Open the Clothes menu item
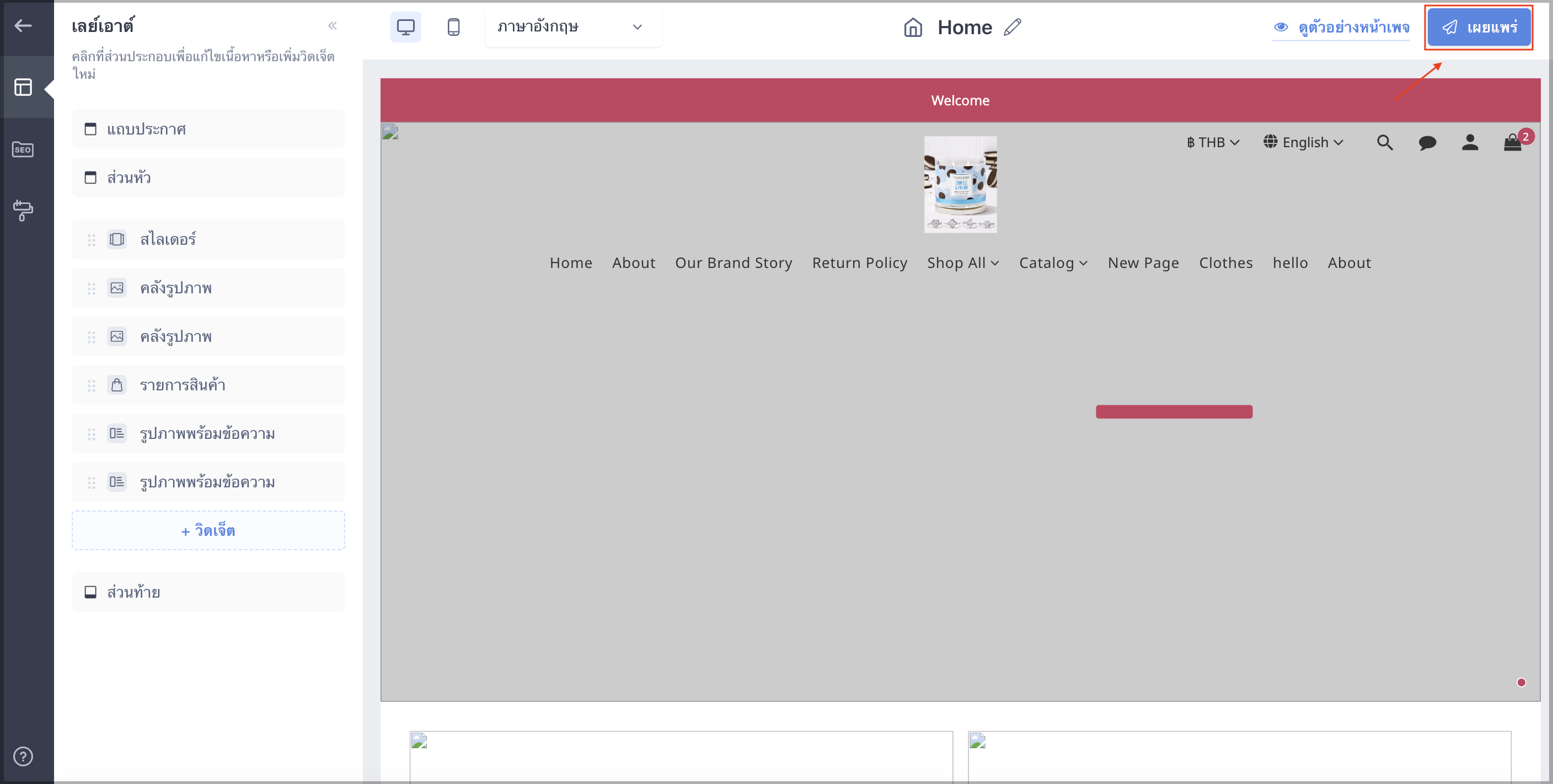The width and height of the screenshot is (1553, 784). click(1225, 263)
